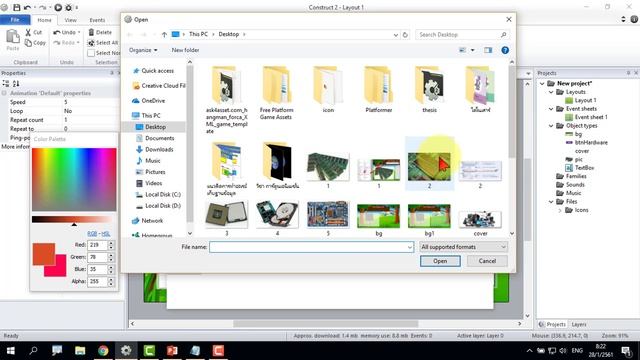Click the Cancel button
Image resolution: width=640 pixels, height=360 pixels.
click(x=487, y=261)
